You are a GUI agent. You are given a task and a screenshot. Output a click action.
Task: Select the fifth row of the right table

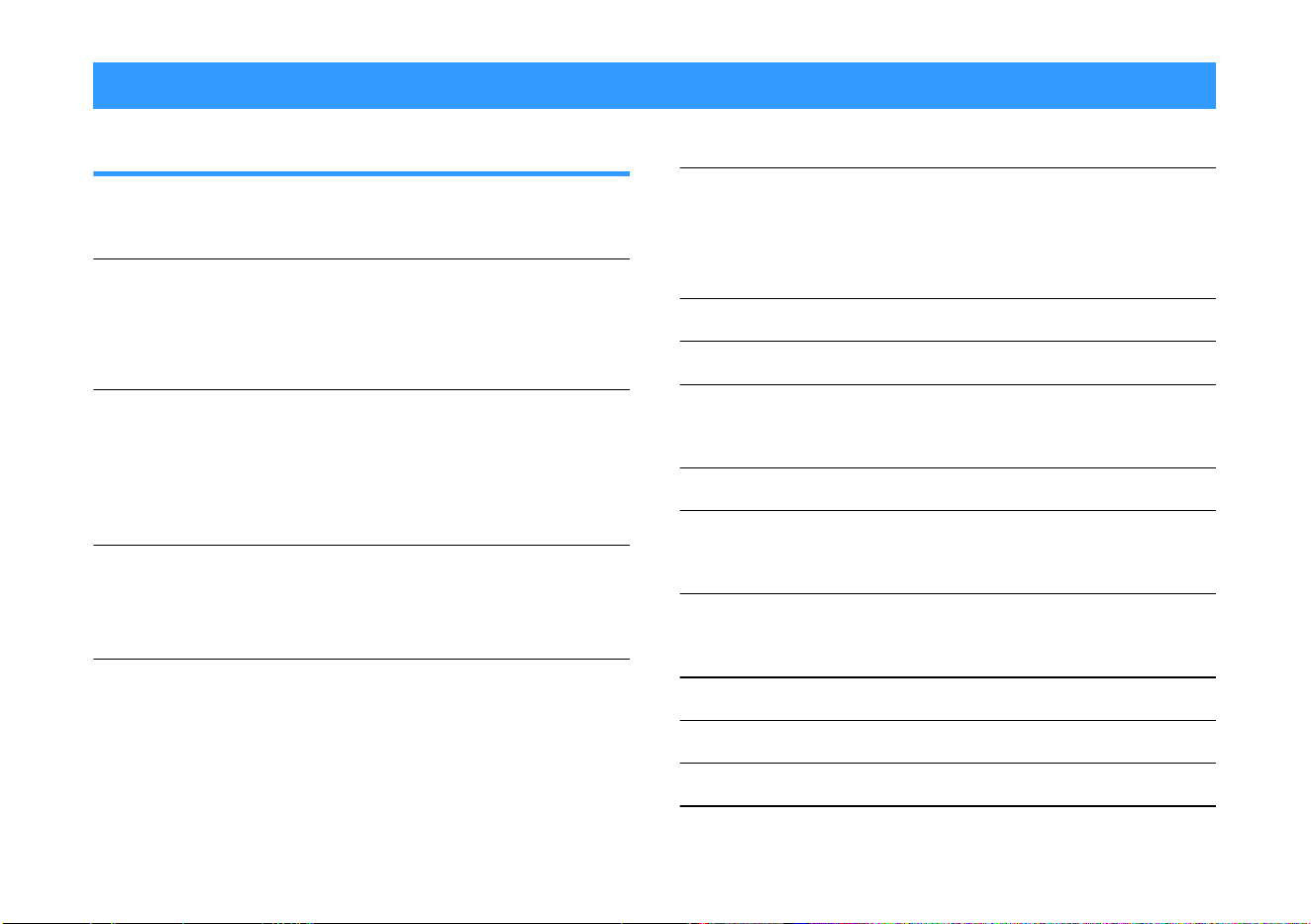[x=948, y=489]
